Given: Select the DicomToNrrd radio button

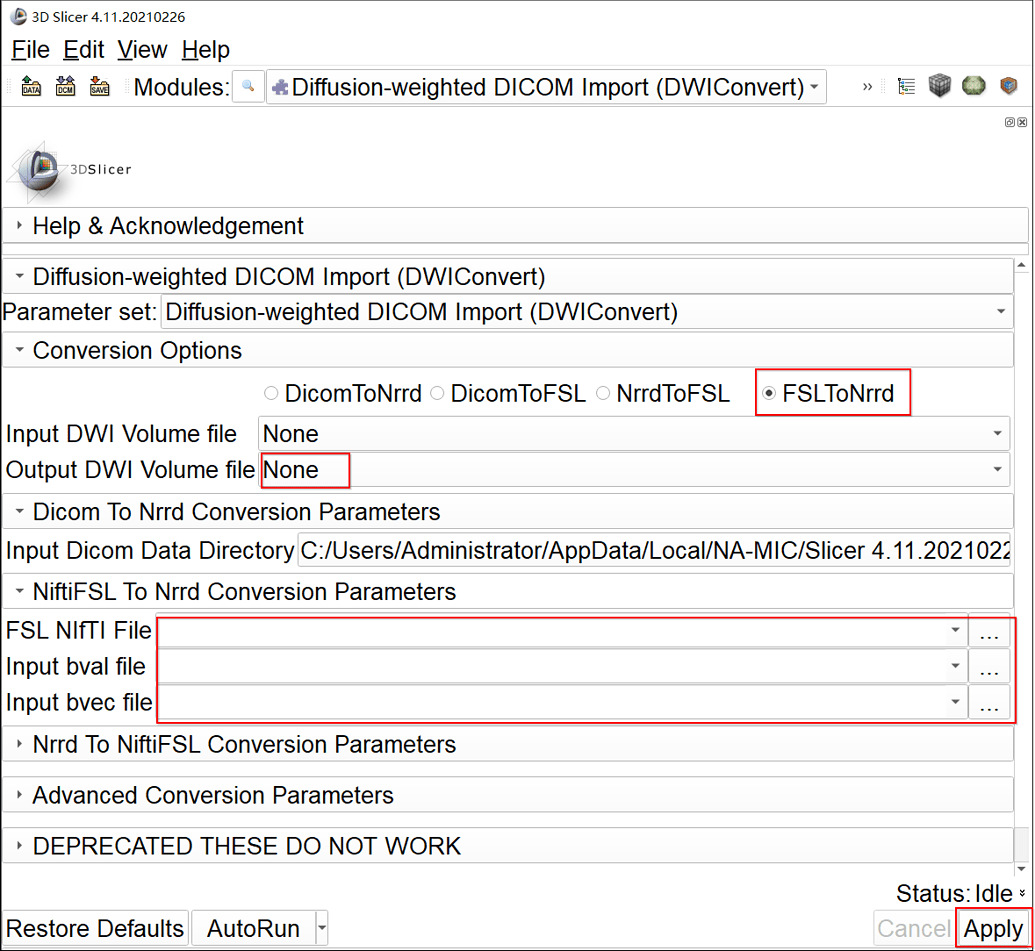Looking at the screenshot, I should pyautogui.click(x=271, y=394).
